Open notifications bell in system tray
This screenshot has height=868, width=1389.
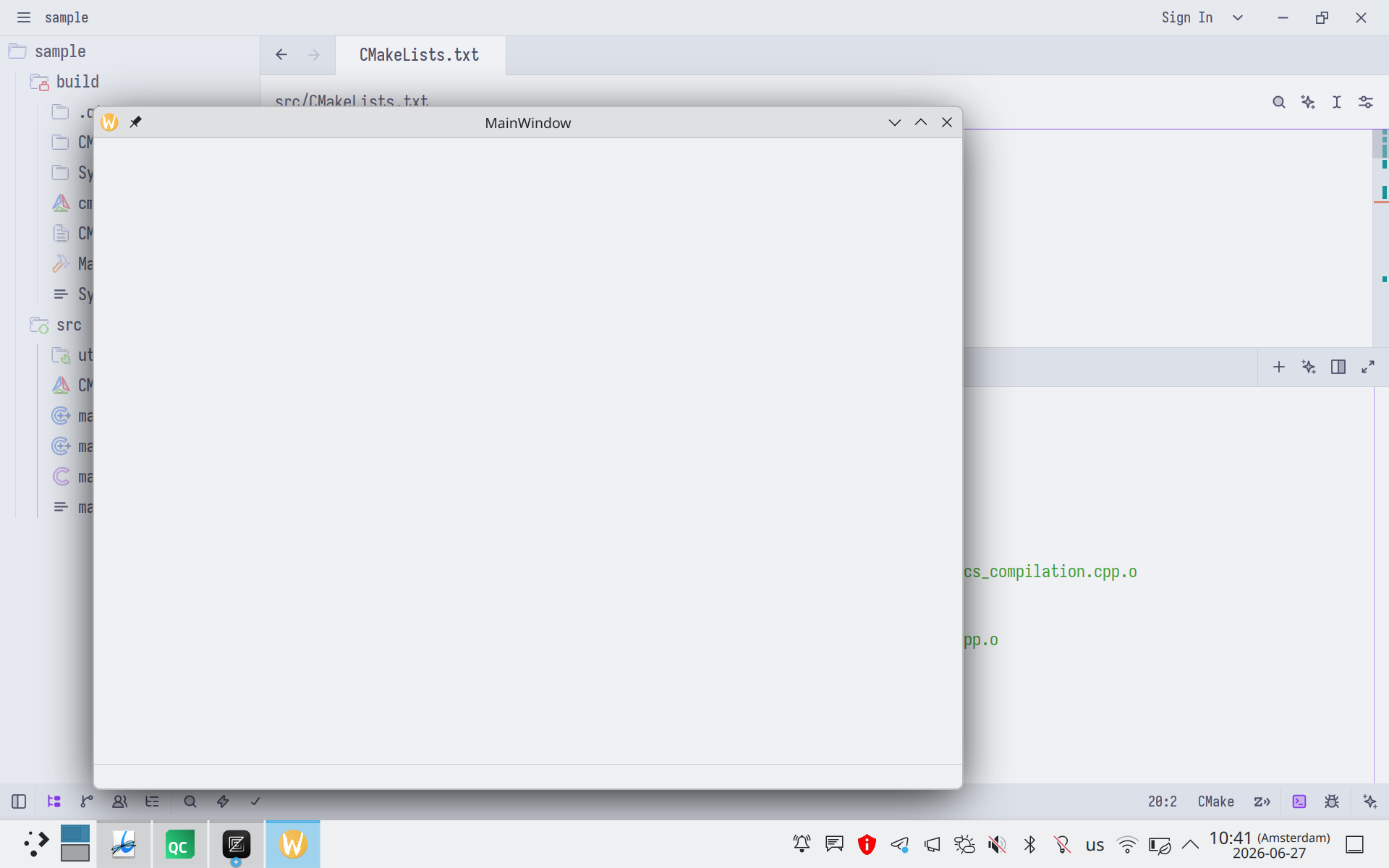click(x=802, y=844)
